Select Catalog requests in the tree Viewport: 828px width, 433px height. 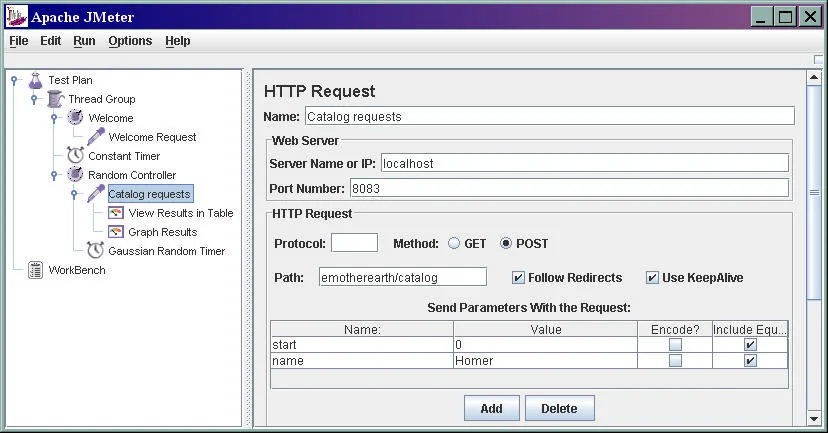tap(150, 194)
